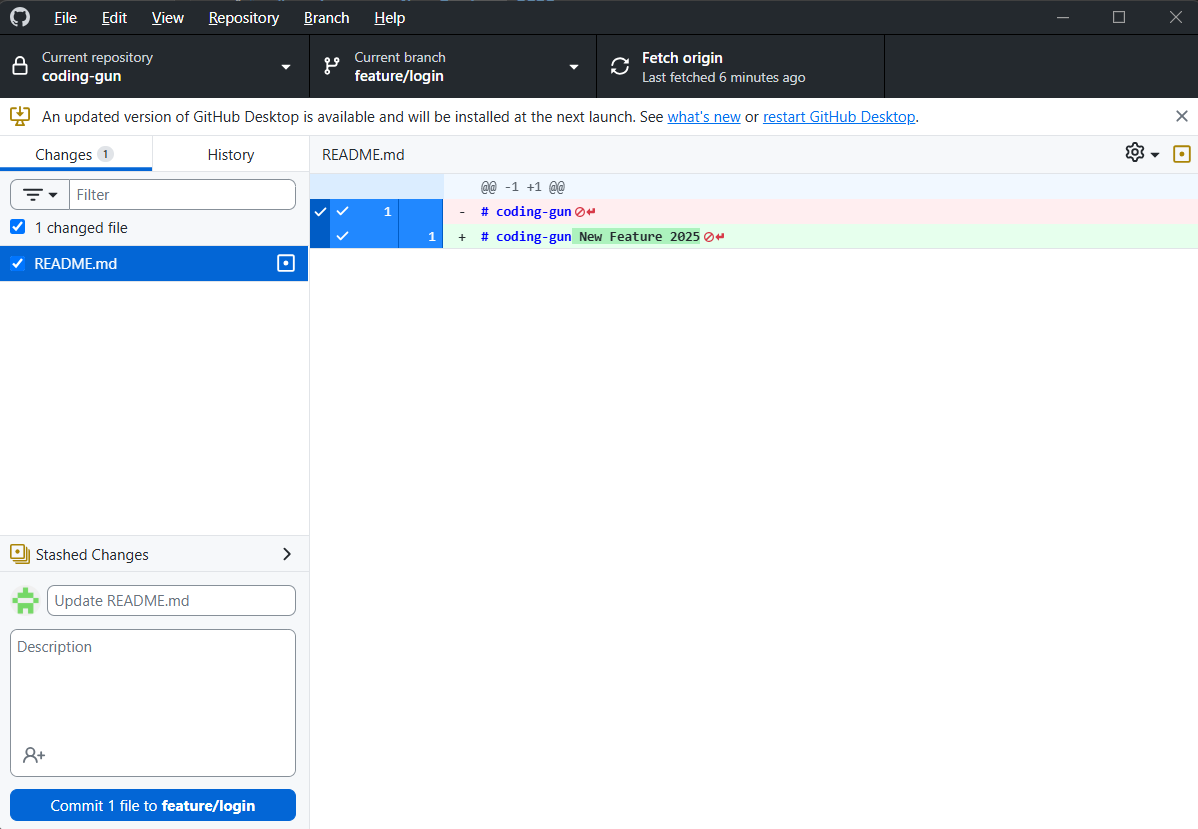The height and width of the screenshot is (829, 1198).
Task: Click the 'restart GitHub Desktop' link
Action: coord(839,117)
